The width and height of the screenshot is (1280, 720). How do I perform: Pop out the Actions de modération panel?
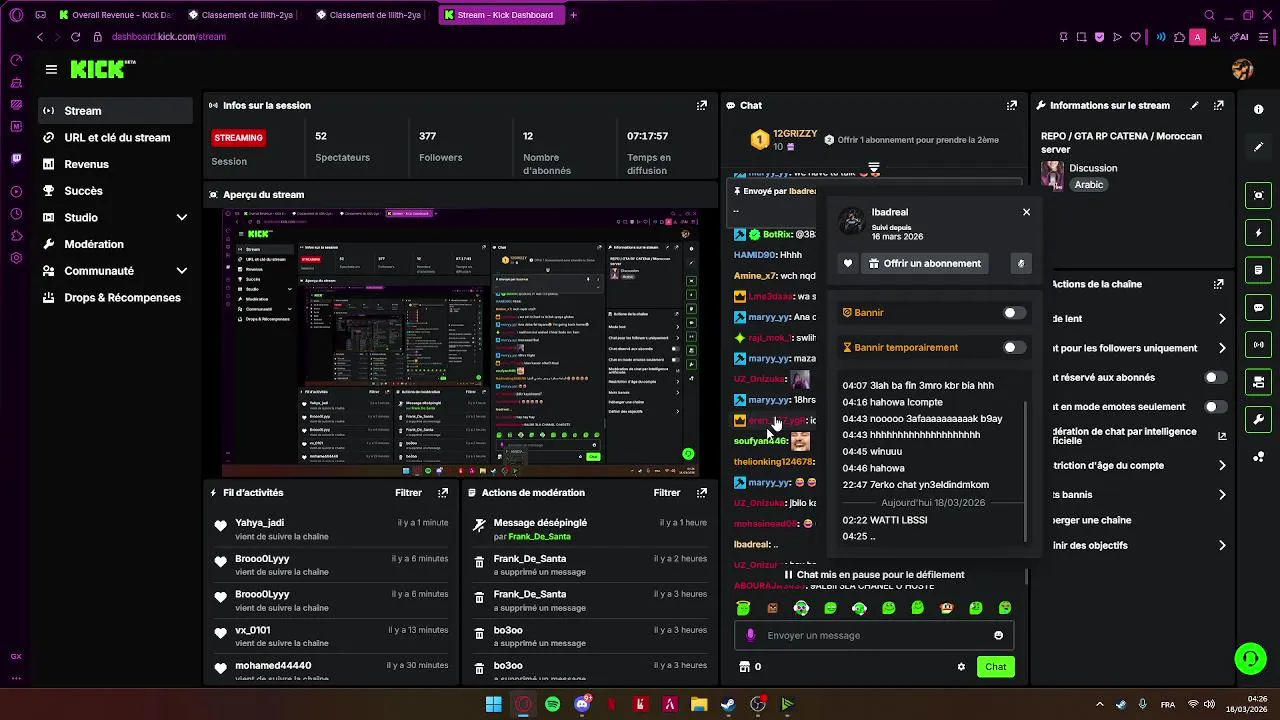coord(702,492)
